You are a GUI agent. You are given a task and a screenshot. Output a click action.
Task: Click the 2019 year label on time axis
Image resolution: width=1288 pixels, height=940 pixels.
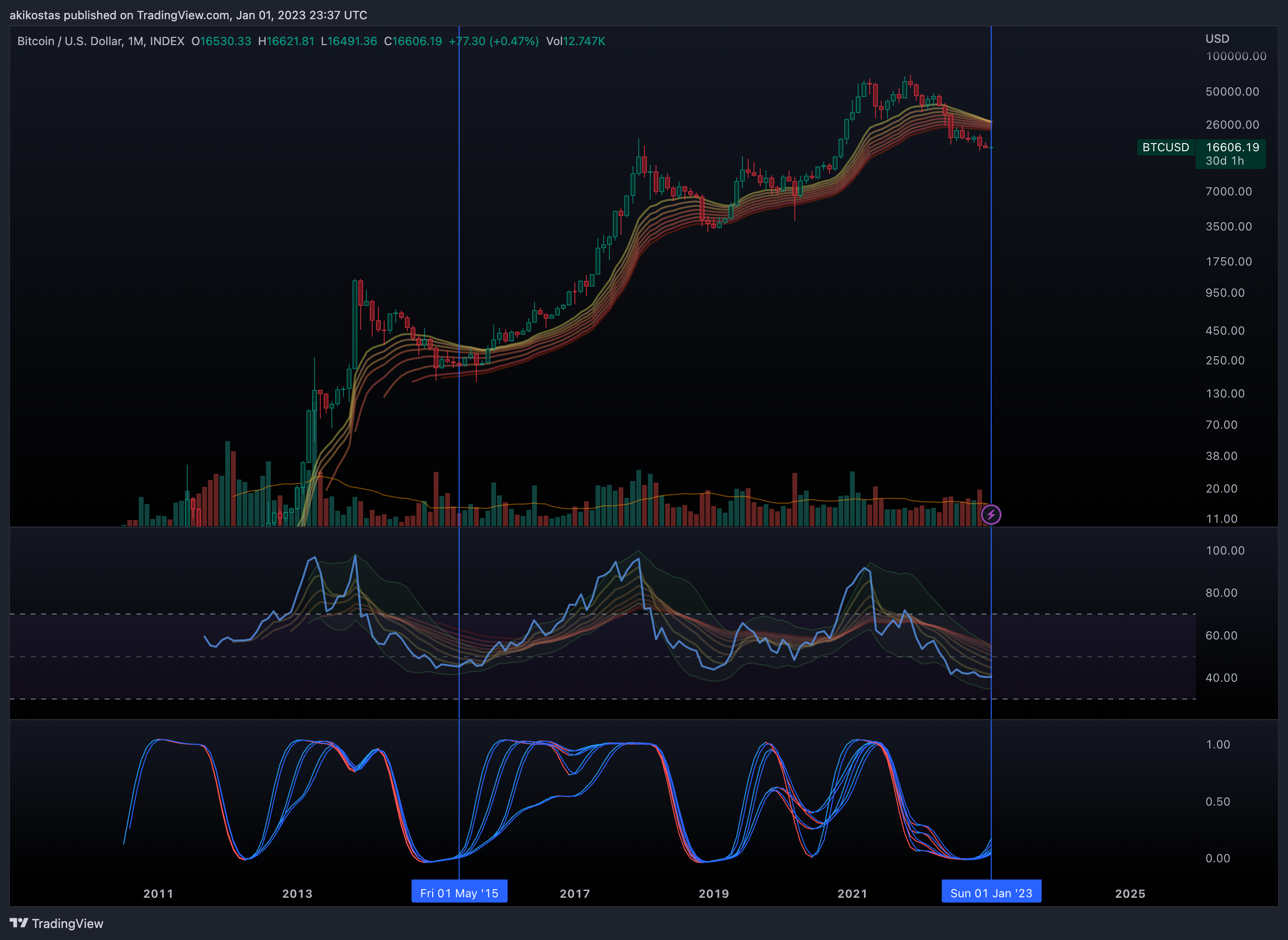pyautogui.click(x=714, y=893)
